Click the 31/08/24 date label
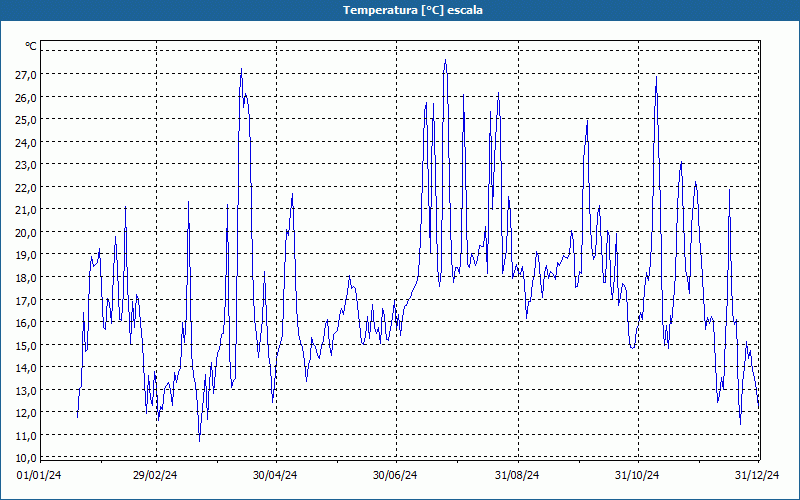Image resolution: width=800 pixels, height=500 pixels. point(517,476)
